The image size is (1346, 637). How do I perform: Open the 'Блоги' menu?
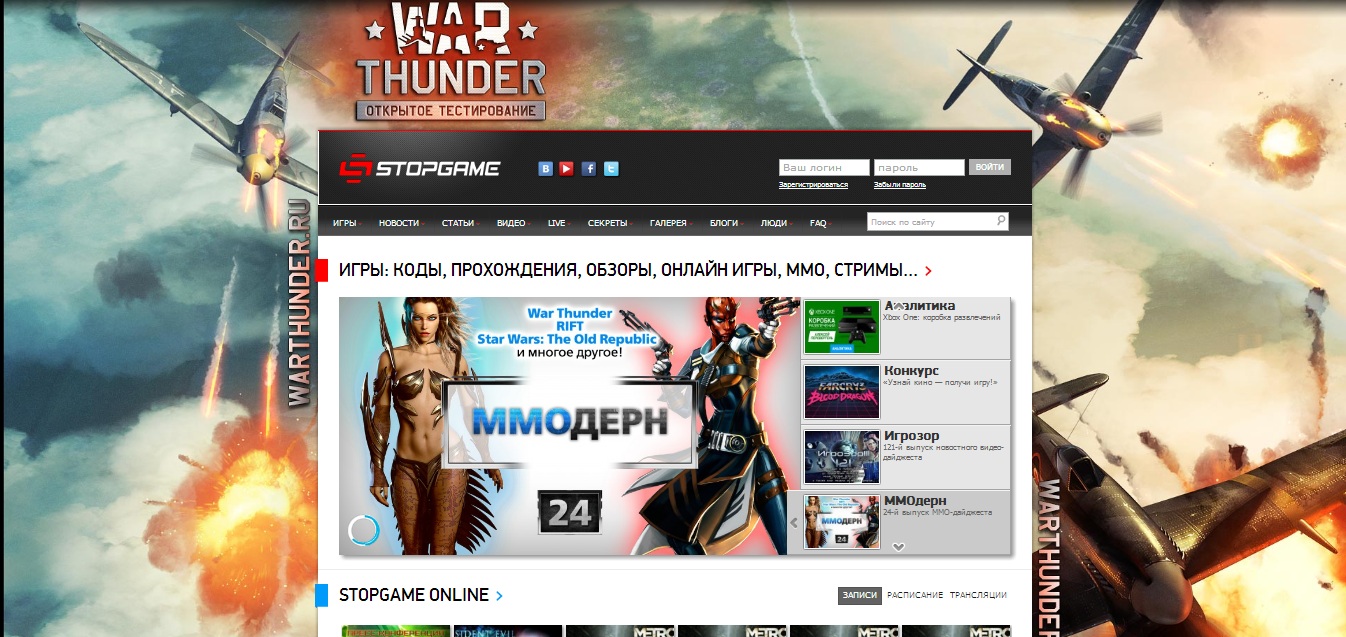click(x=724, y=223)
